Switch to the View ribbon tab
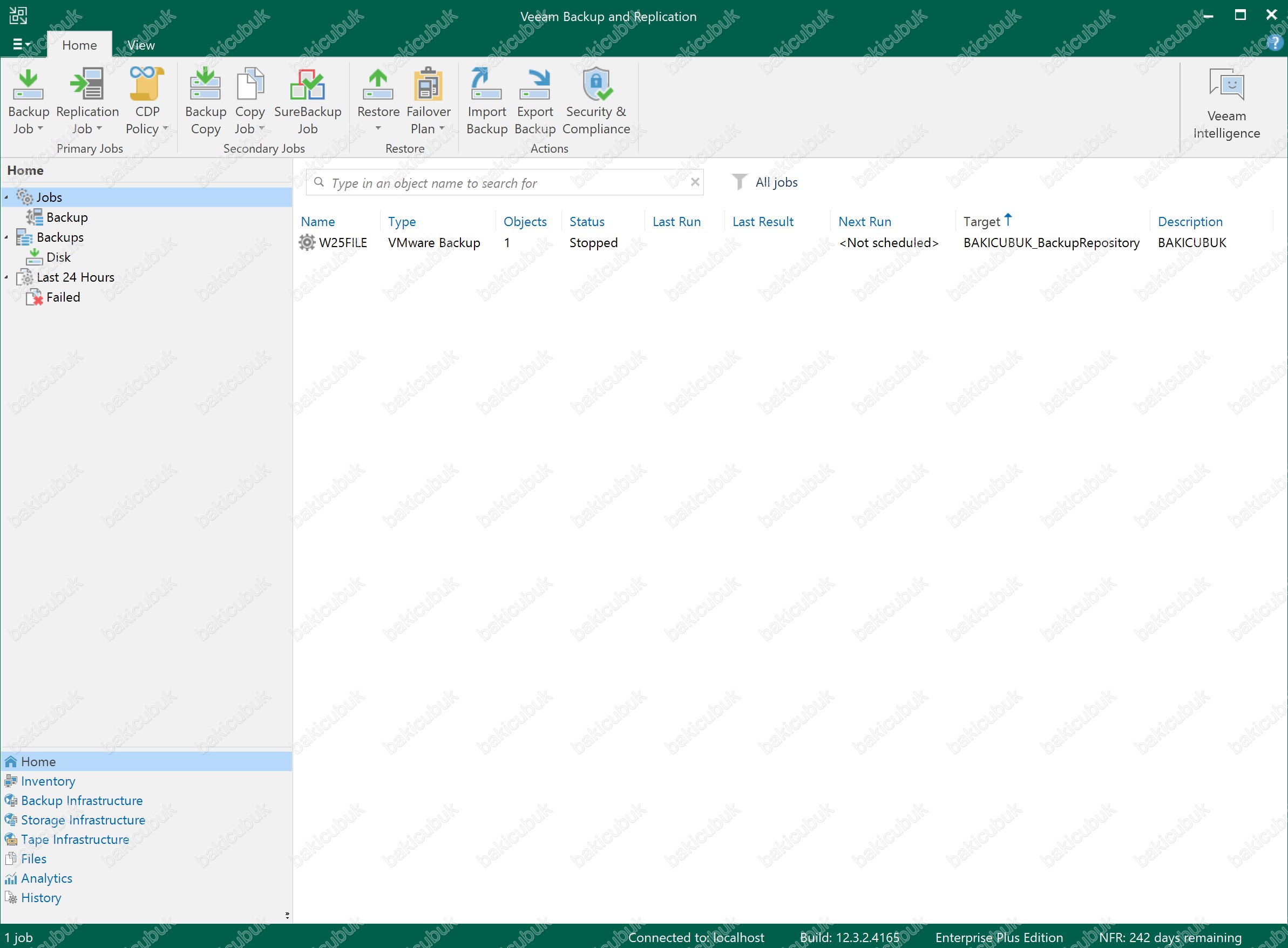The height and width of the screenshot is (948, 1288). (141, 45)
